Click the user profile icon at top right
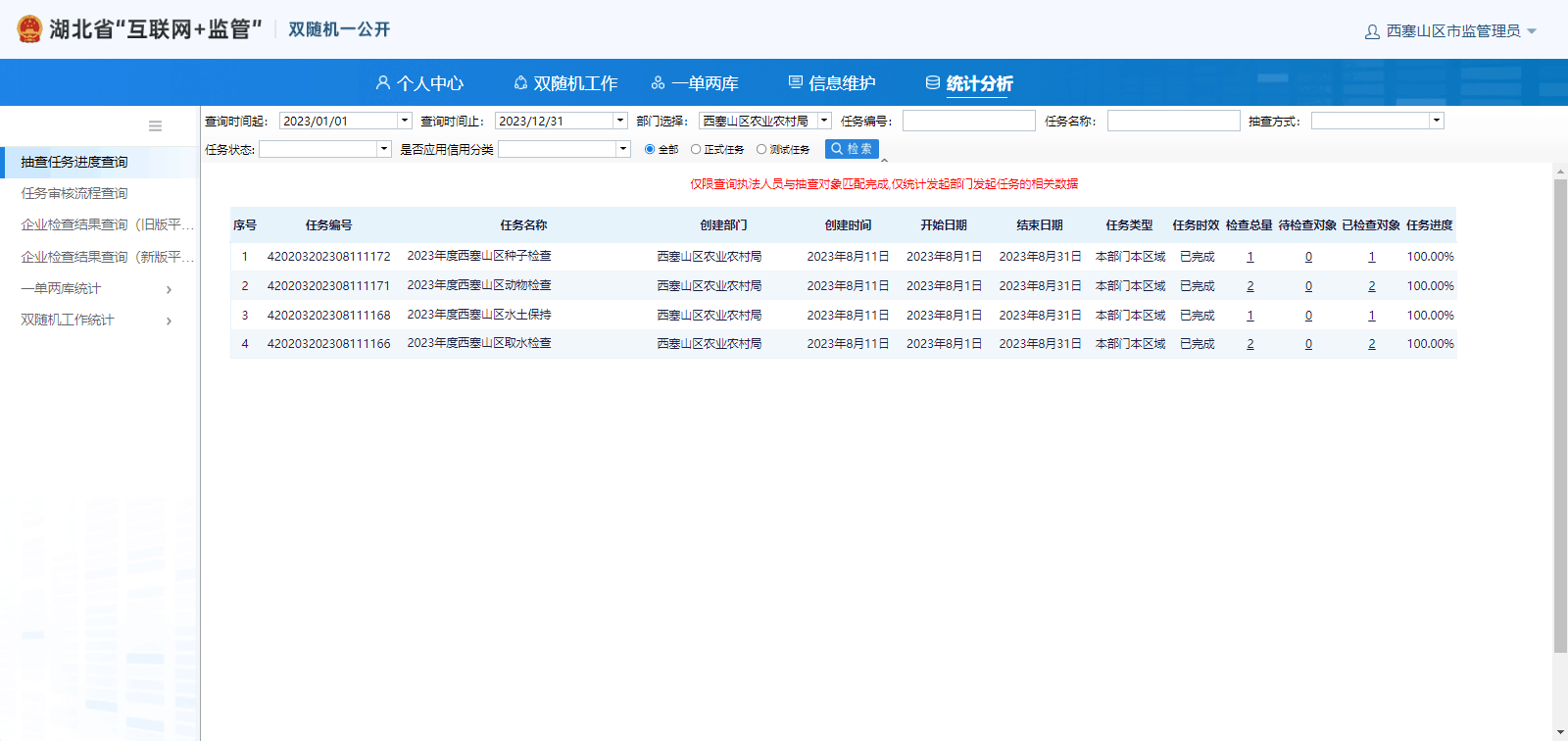The height and width of the screenshot is (741, 1568). (1372, 31)
